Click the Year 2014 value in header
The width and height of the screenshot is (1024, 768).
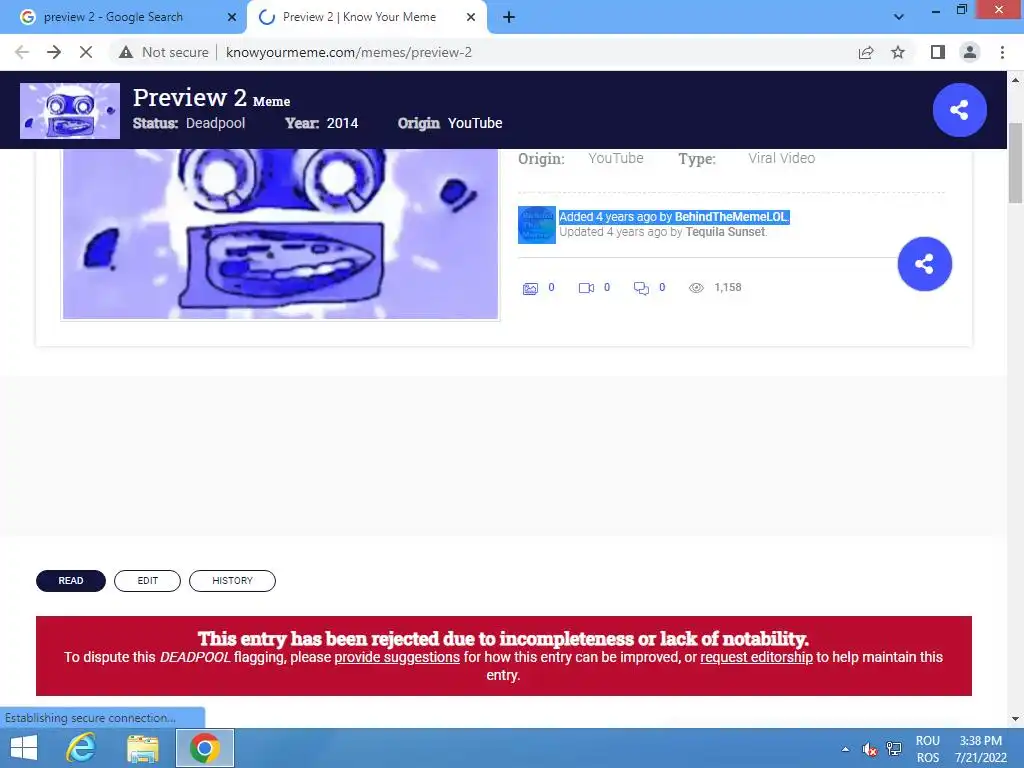pos(342,123)
